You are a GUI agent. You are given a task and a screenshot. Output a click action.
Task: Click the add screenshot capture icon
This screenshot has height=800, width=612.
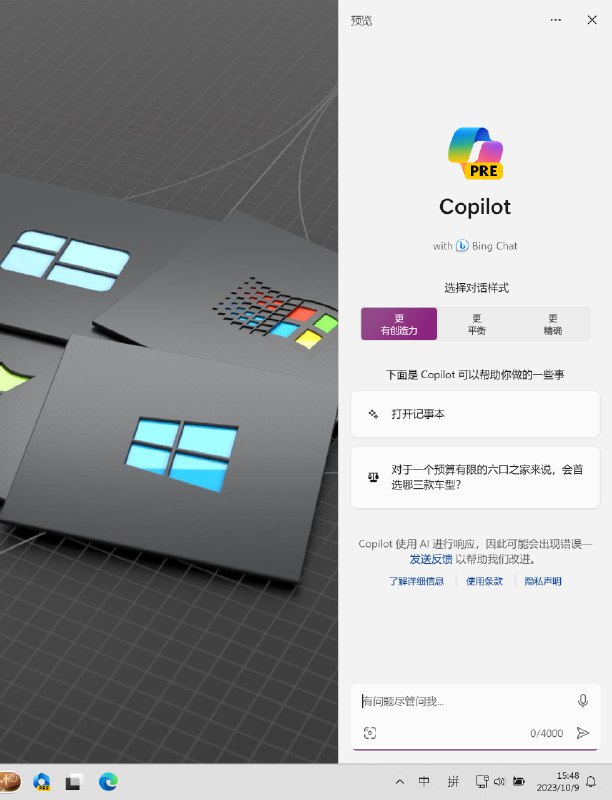(370, 733)
